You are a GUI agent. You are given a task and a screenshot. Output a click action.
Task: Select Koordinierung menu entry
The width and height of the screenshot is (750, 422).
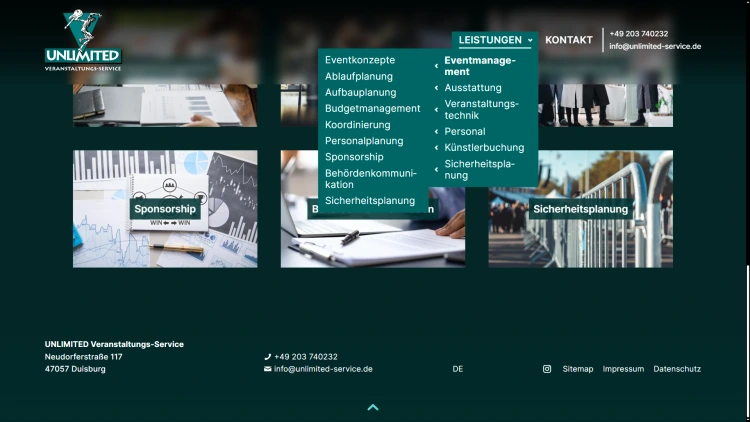(x=357, y=125)
